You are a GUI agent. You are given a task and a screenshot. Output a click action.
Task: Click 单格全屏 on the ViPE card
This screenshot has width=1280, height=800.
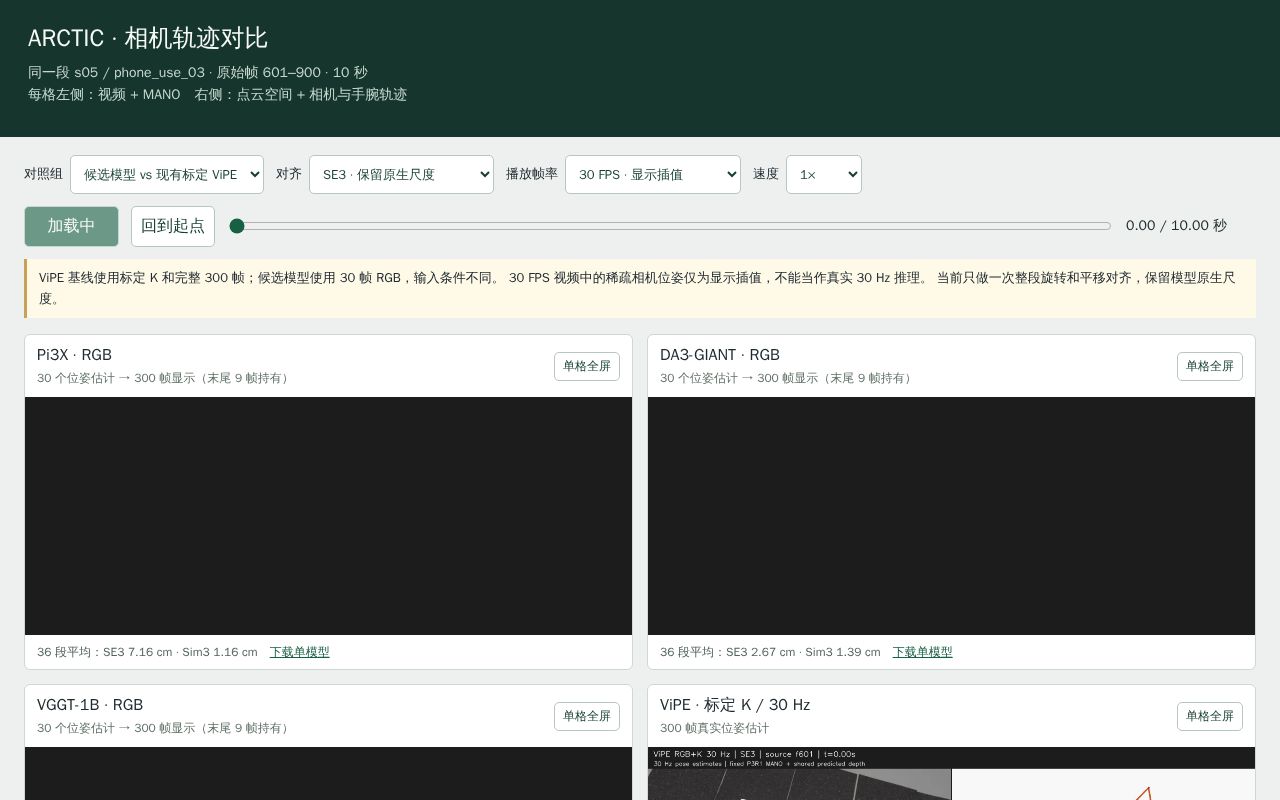click(x=1210, y=716)
